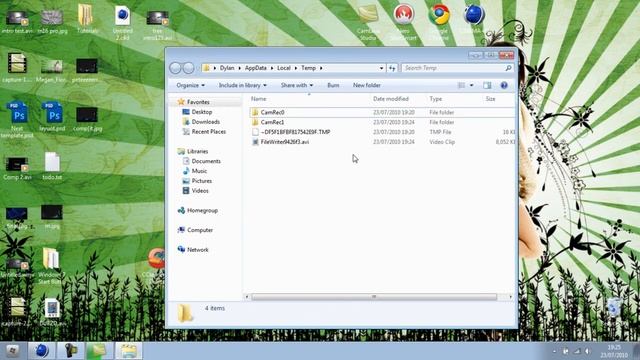Navigate to Local in the breadcrumb
640x360 pixels.
[x=284, y=68]
